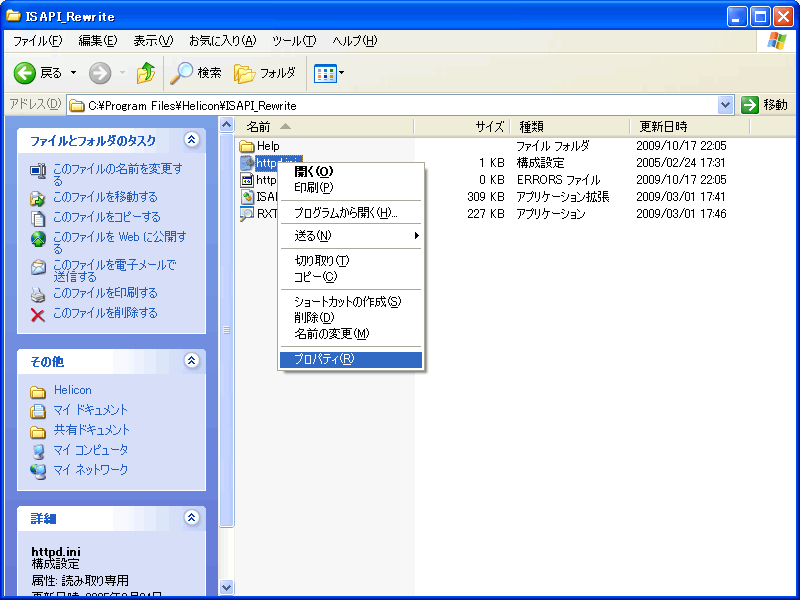Choose 印刷(P) in context menu
This screenshot has width=800, height=600.
tap(351, 187)
